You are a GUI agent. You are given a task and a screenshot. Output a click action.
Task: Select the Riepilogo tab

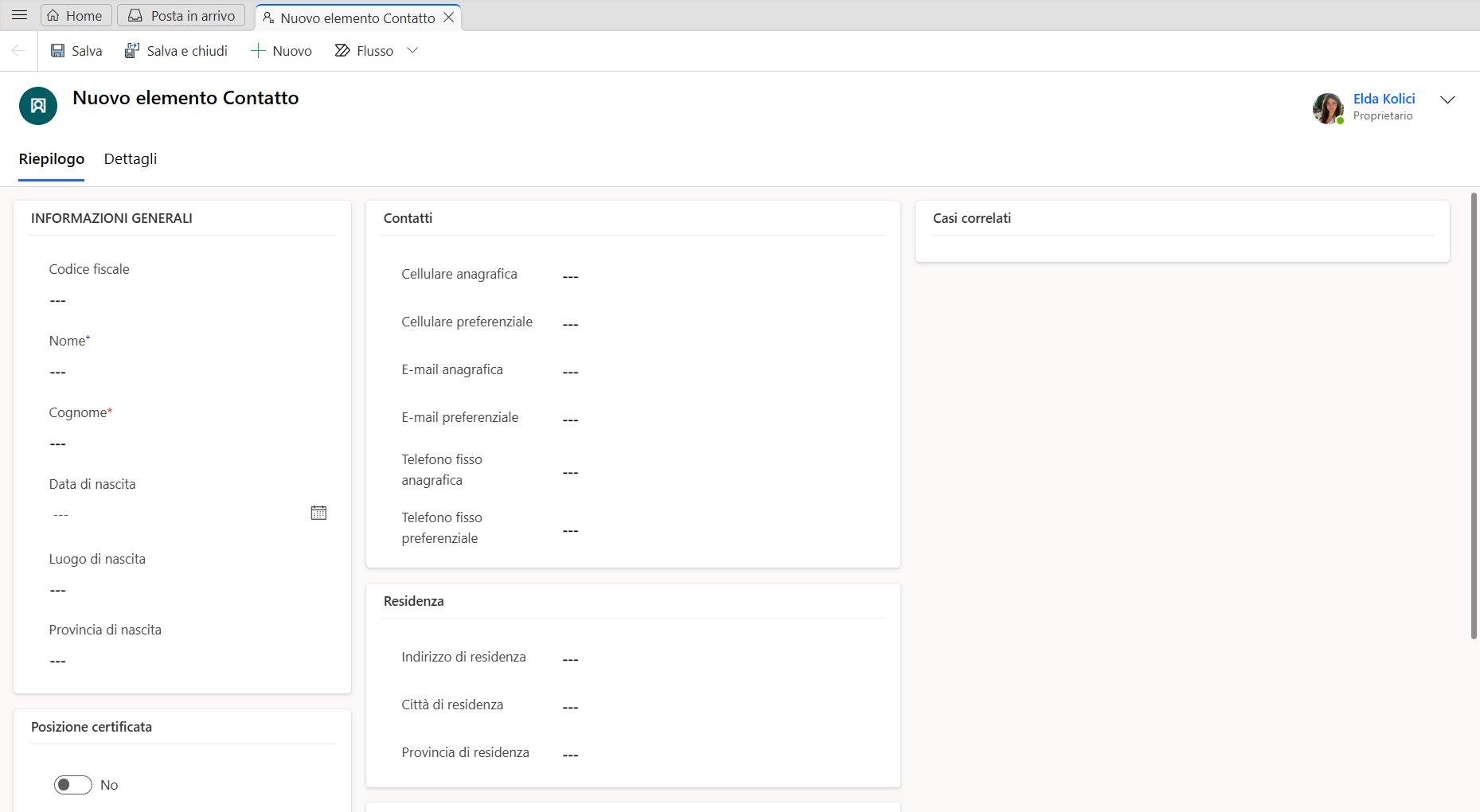[52, 159]
